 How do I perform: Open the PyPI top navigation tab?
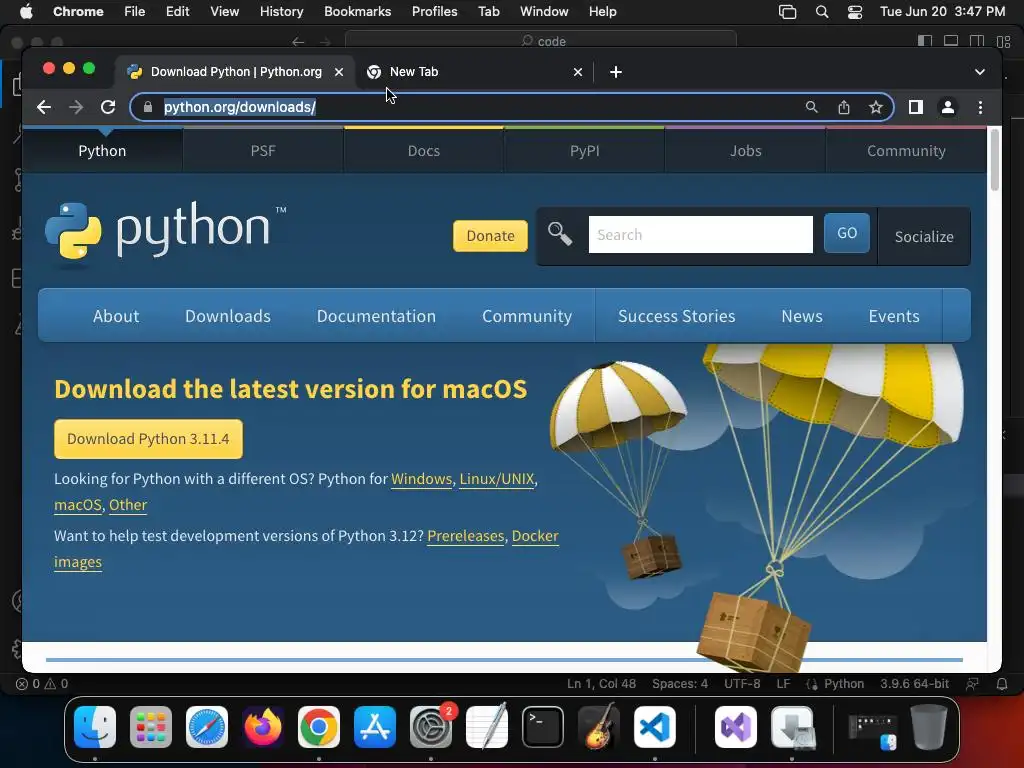tap(584, 151)
